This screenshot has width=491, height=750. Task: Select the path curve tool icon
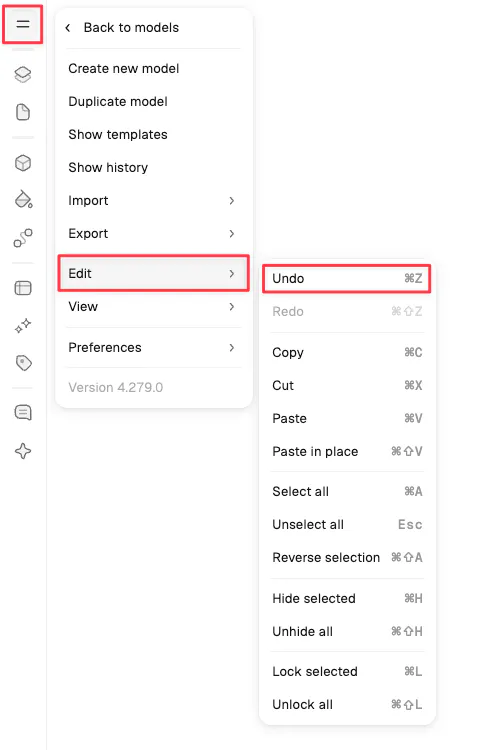[23, 237]
